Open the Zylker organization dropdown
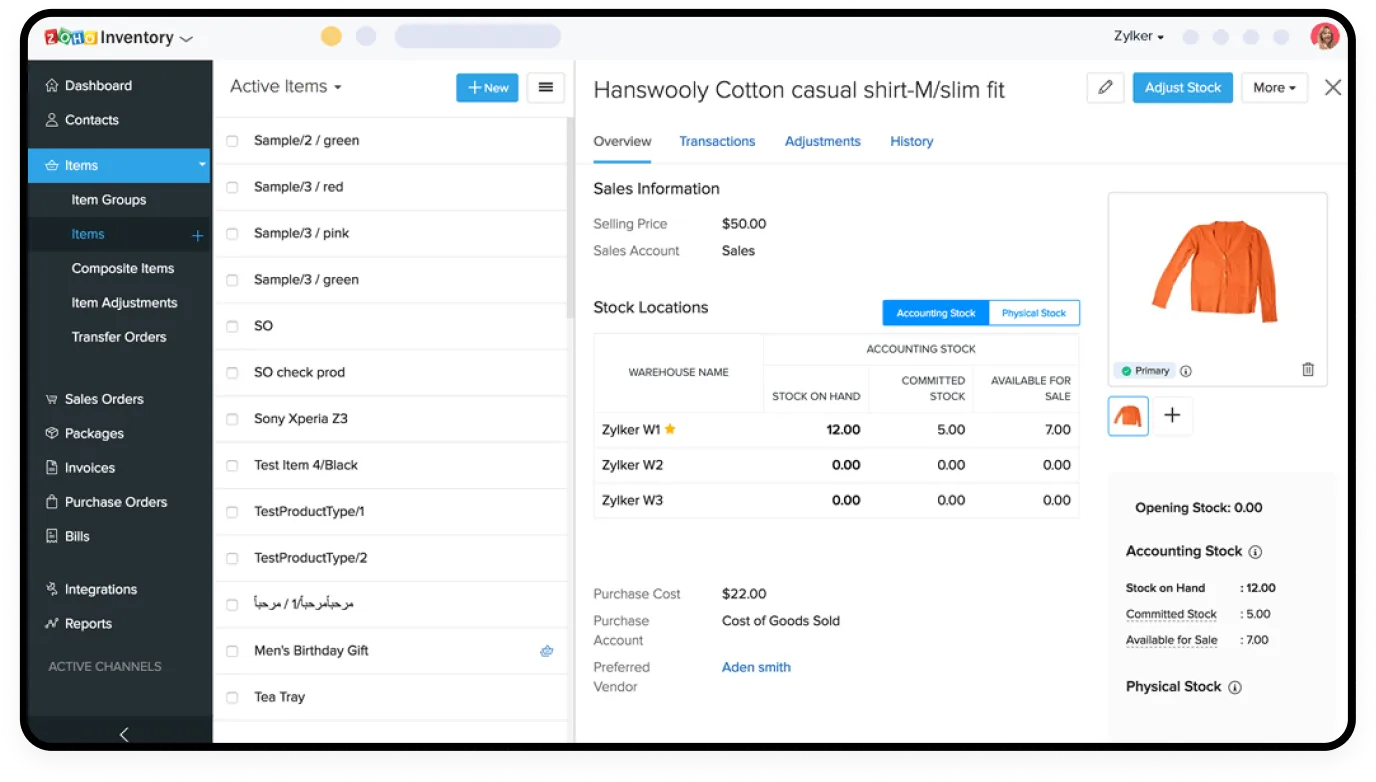The width and height of the screenshot is (1376, 782). 1139,37
